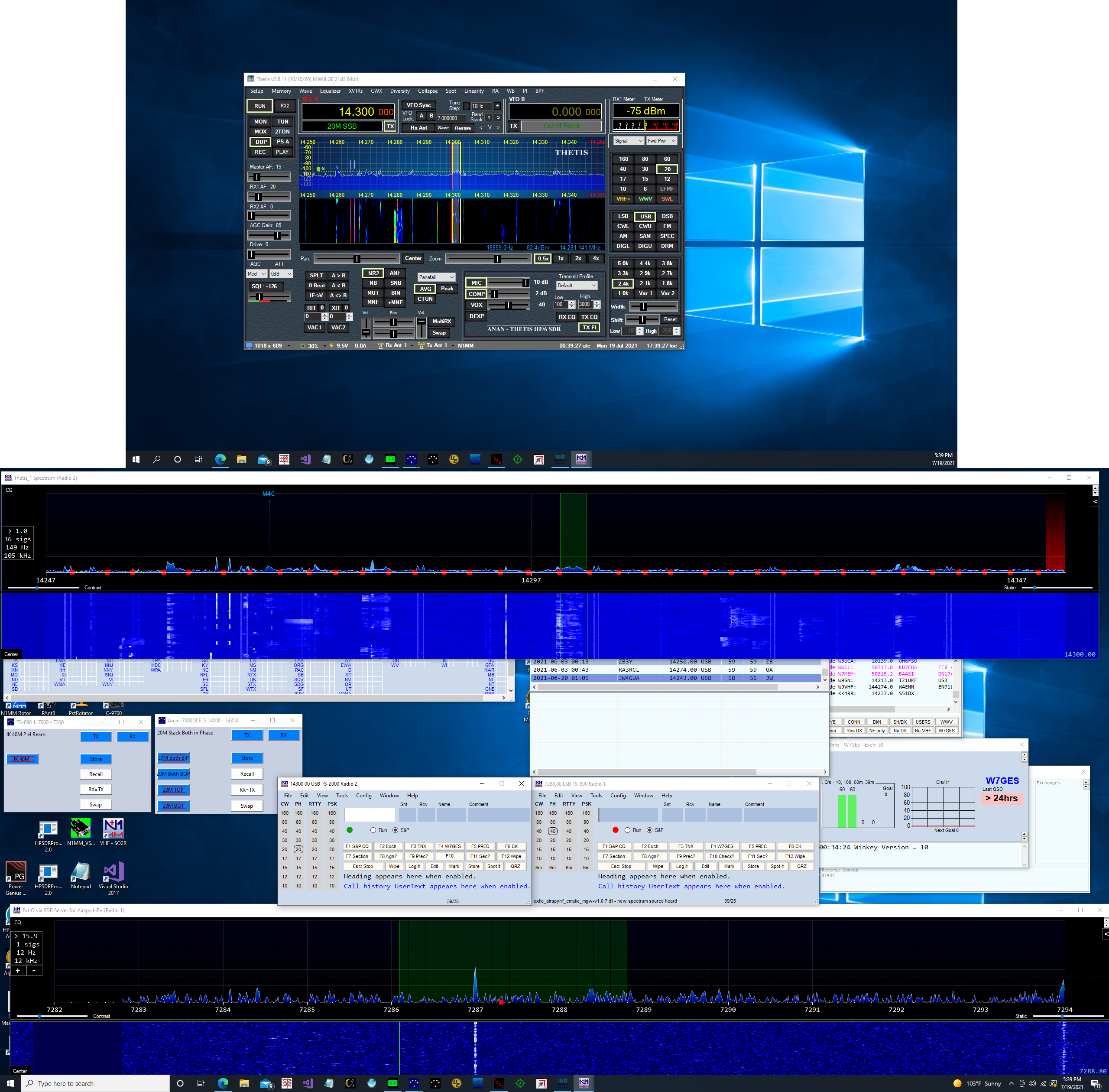Increase RIT offset value stepper
Viewport: 1109px width, 1092px height.
coord(324,315)
